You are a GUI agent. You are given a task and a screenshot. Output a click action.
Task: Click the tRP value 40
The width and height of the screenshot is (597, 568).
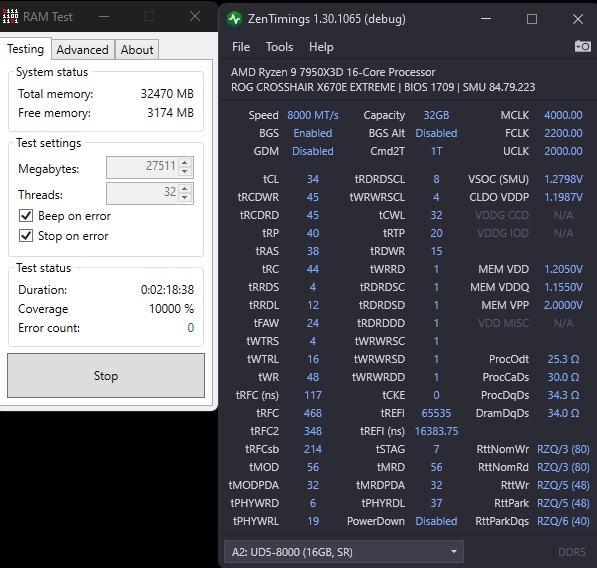click(313, 233)
